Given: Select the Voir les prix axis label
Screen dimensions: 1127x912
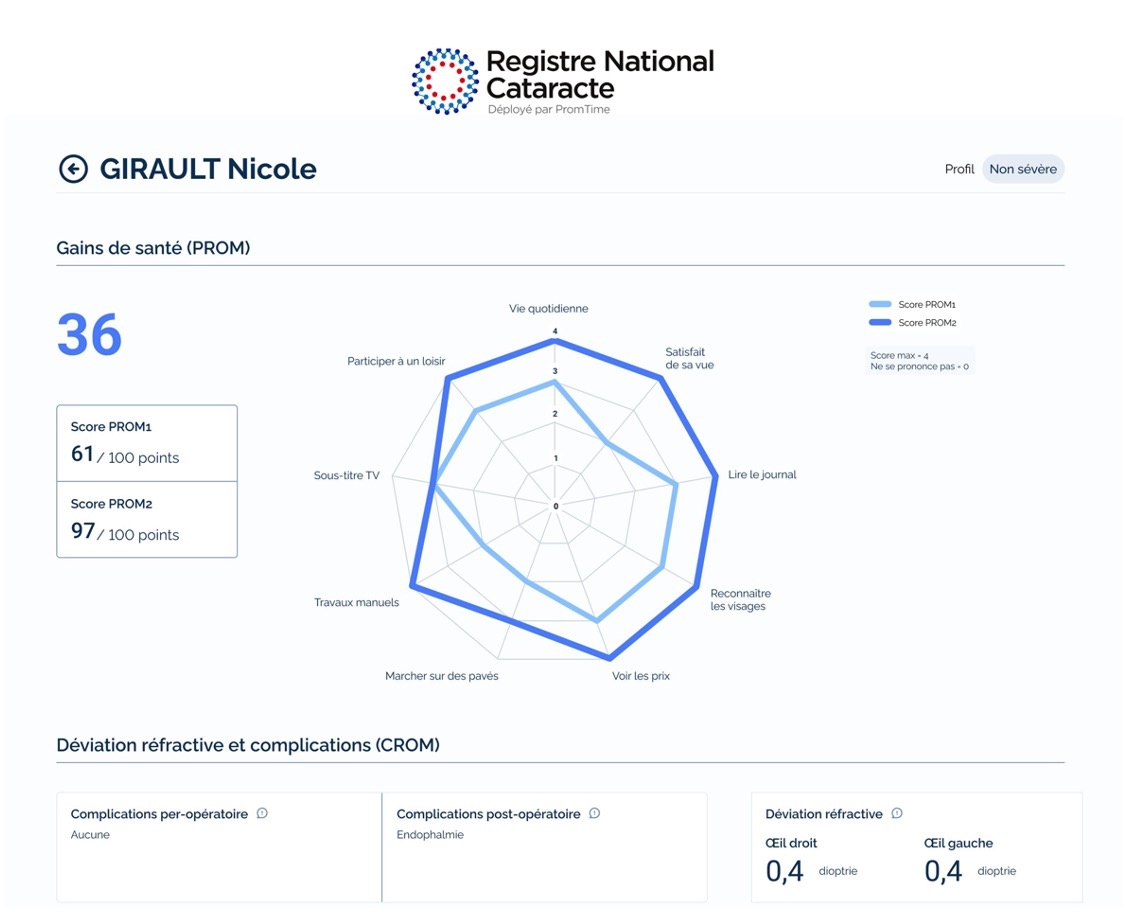Looking at the screenshot, I should pyautogui.click(x=641, y=677).
